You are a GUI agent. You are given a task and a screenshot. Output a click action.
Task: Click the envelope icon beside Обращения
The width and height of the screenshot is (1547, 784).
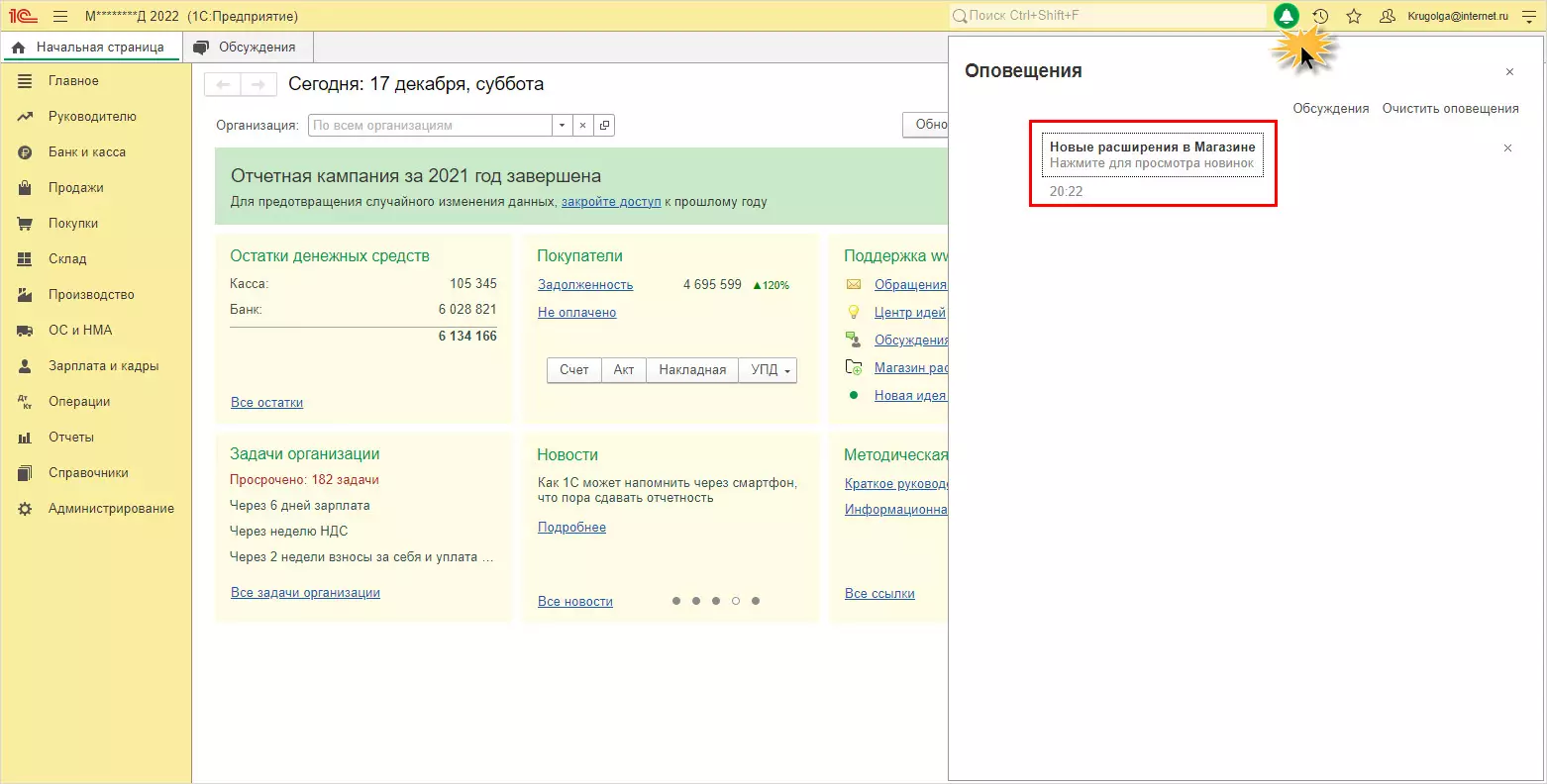pyautogui.click(x=853, y=284)
